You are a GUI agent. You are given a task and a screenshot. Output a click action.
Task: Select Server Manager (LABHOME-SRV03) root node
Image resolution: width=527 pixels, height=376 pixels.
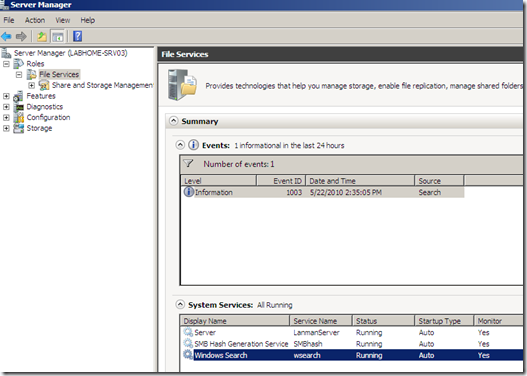[71, 53]
